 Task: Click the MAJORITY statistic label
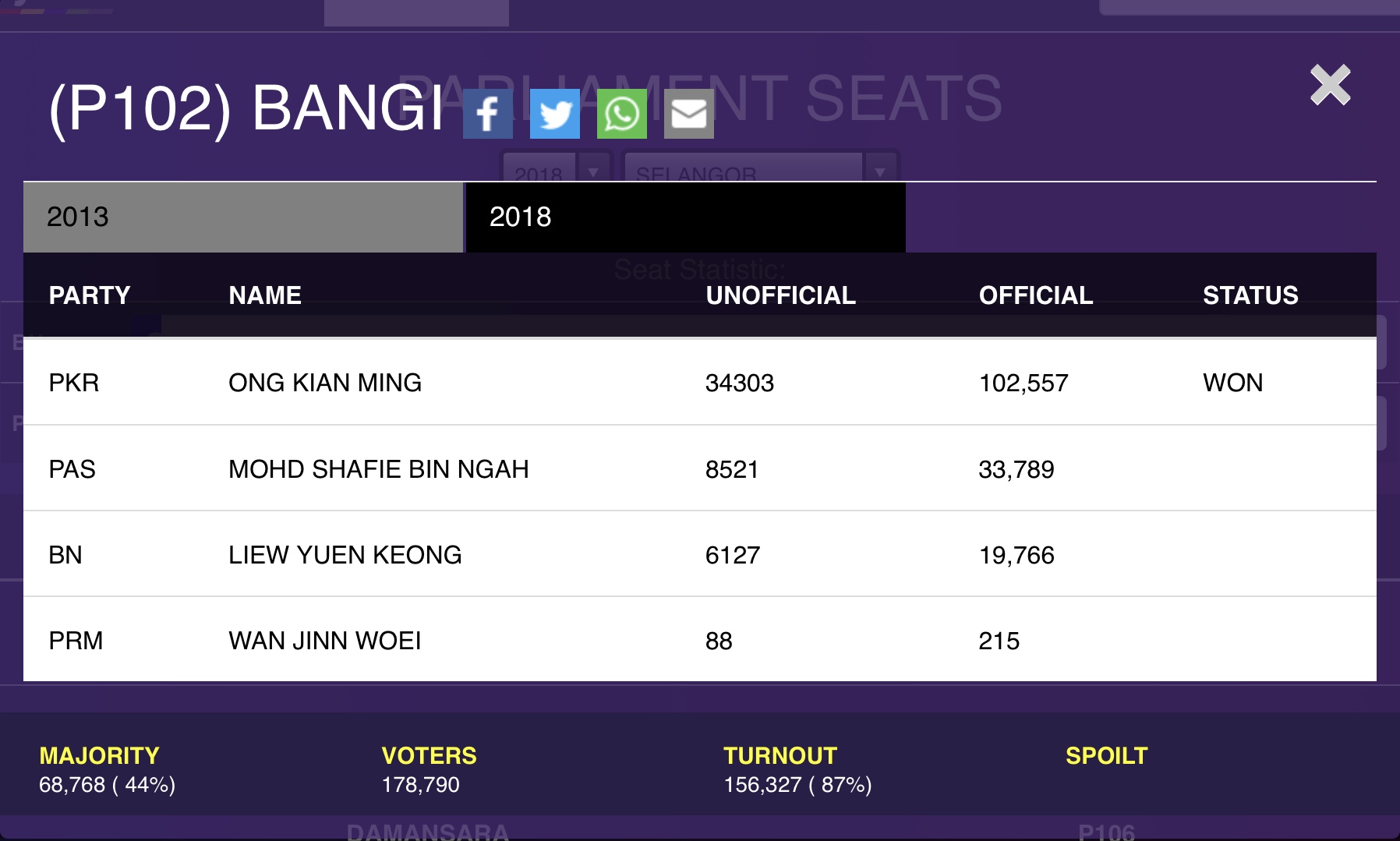99,755
